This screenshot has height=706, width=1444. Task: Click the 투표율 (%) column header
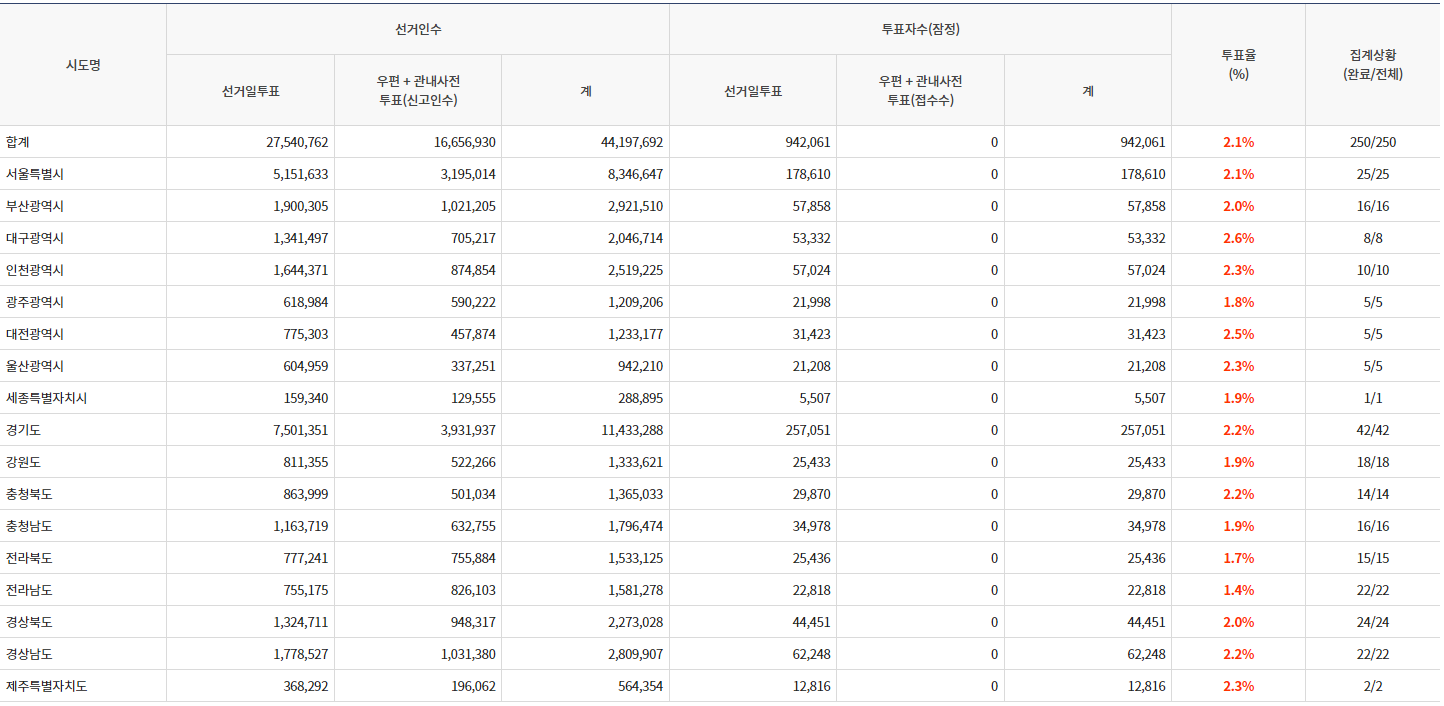coord(1238,65)
